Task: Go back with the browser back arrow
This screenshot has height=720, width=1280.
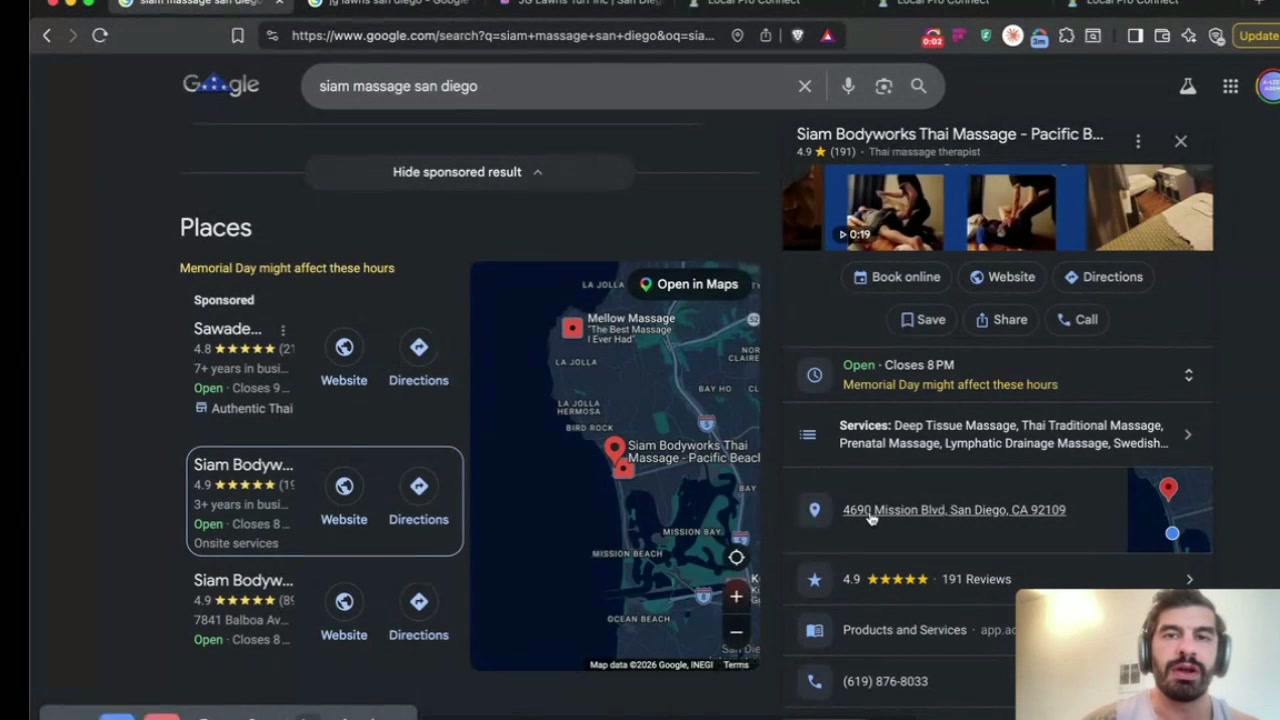Action: click(x=46, y=36)
